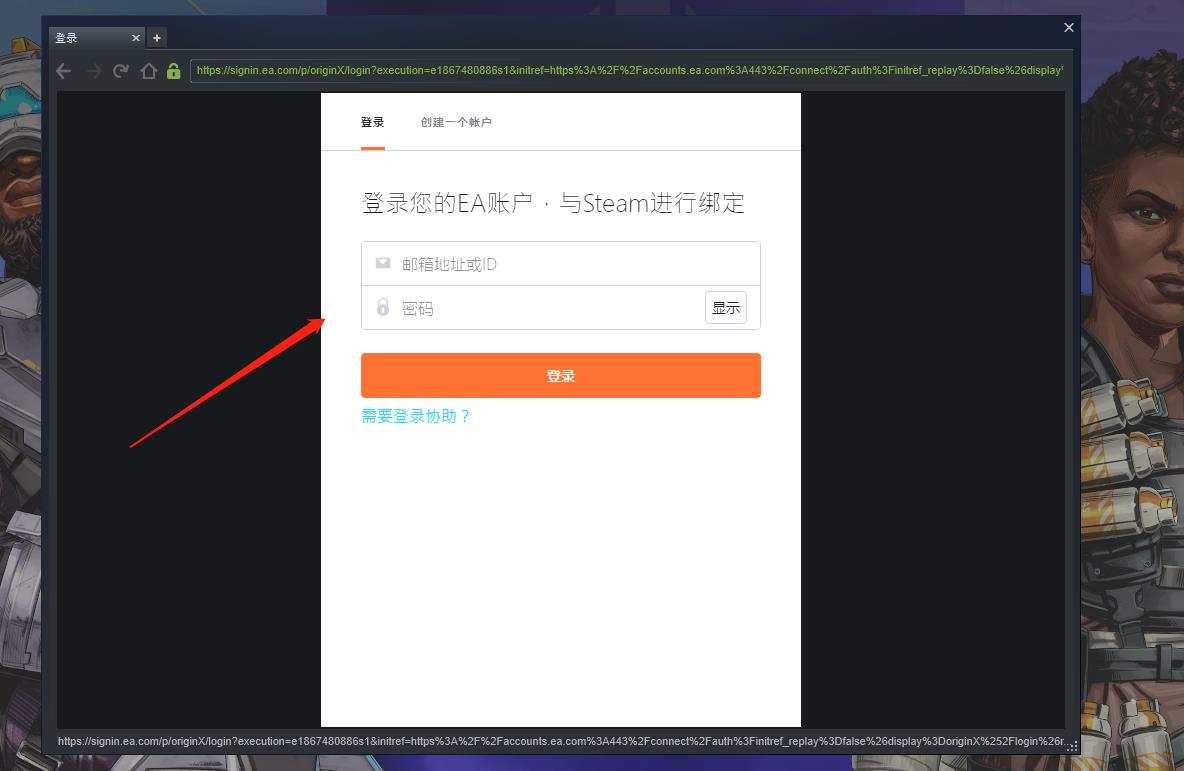Viewport: 1184px width, 771px height.
Task: Select the 登录 browser tab title
Action: (x=66, y=38)
